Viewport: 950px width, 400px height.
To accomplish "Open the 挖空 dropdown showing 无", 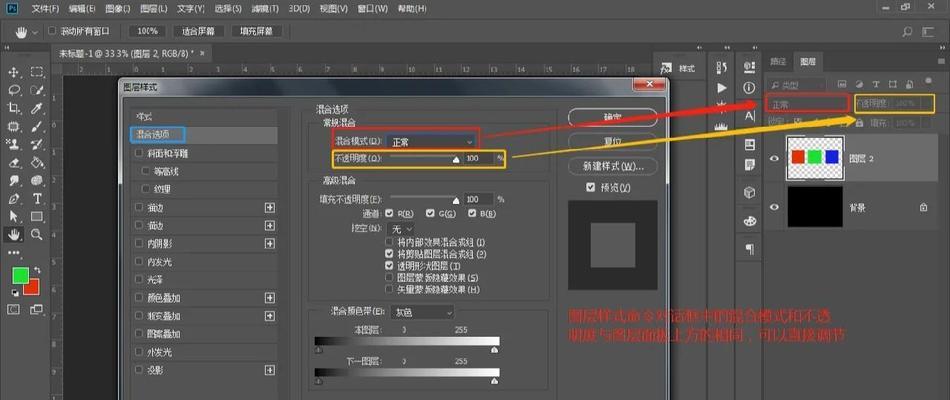I will coord(400,229).
